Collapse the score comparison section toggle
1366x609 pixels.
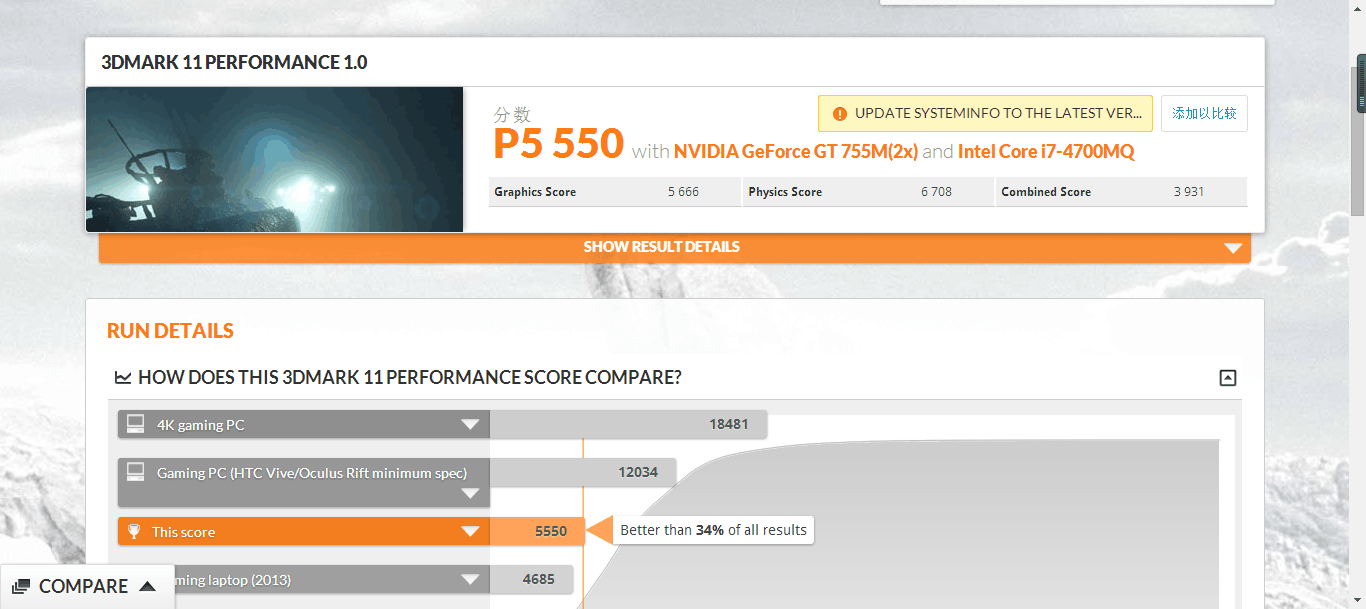[x=1228, y=378]
